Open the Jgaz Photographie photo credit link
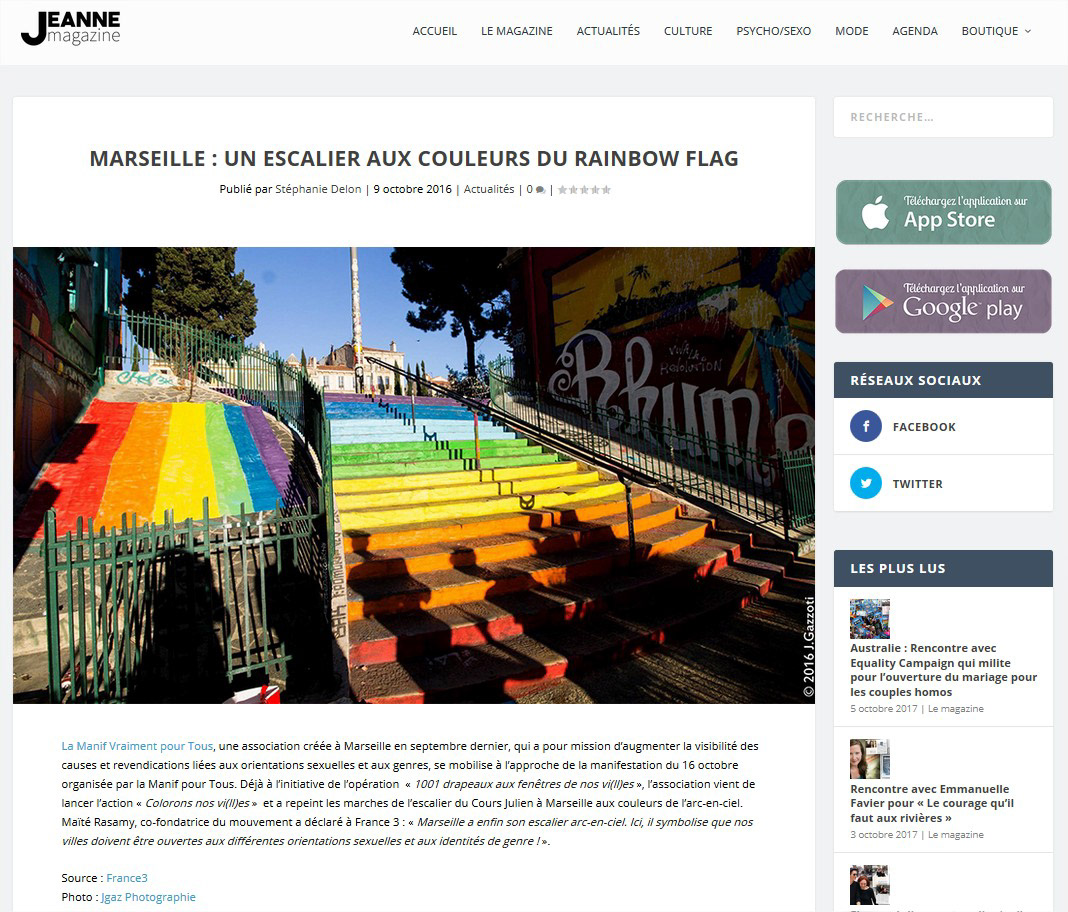Viewport: 1068px width, 912px height. pyautogui.click(x=148, y=897)
